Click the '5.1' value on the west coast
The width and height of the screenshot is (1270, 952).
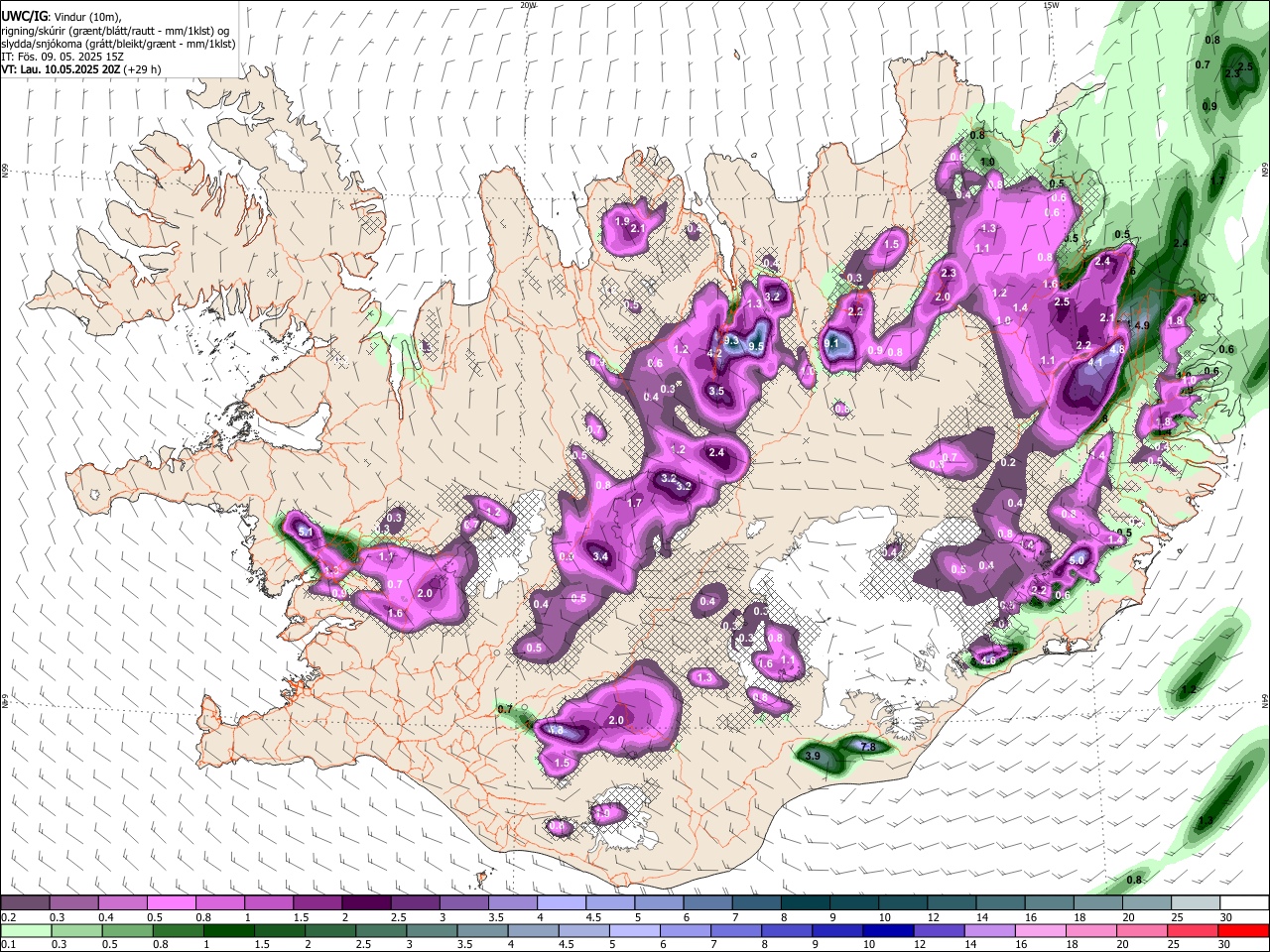tap(306, 533)
